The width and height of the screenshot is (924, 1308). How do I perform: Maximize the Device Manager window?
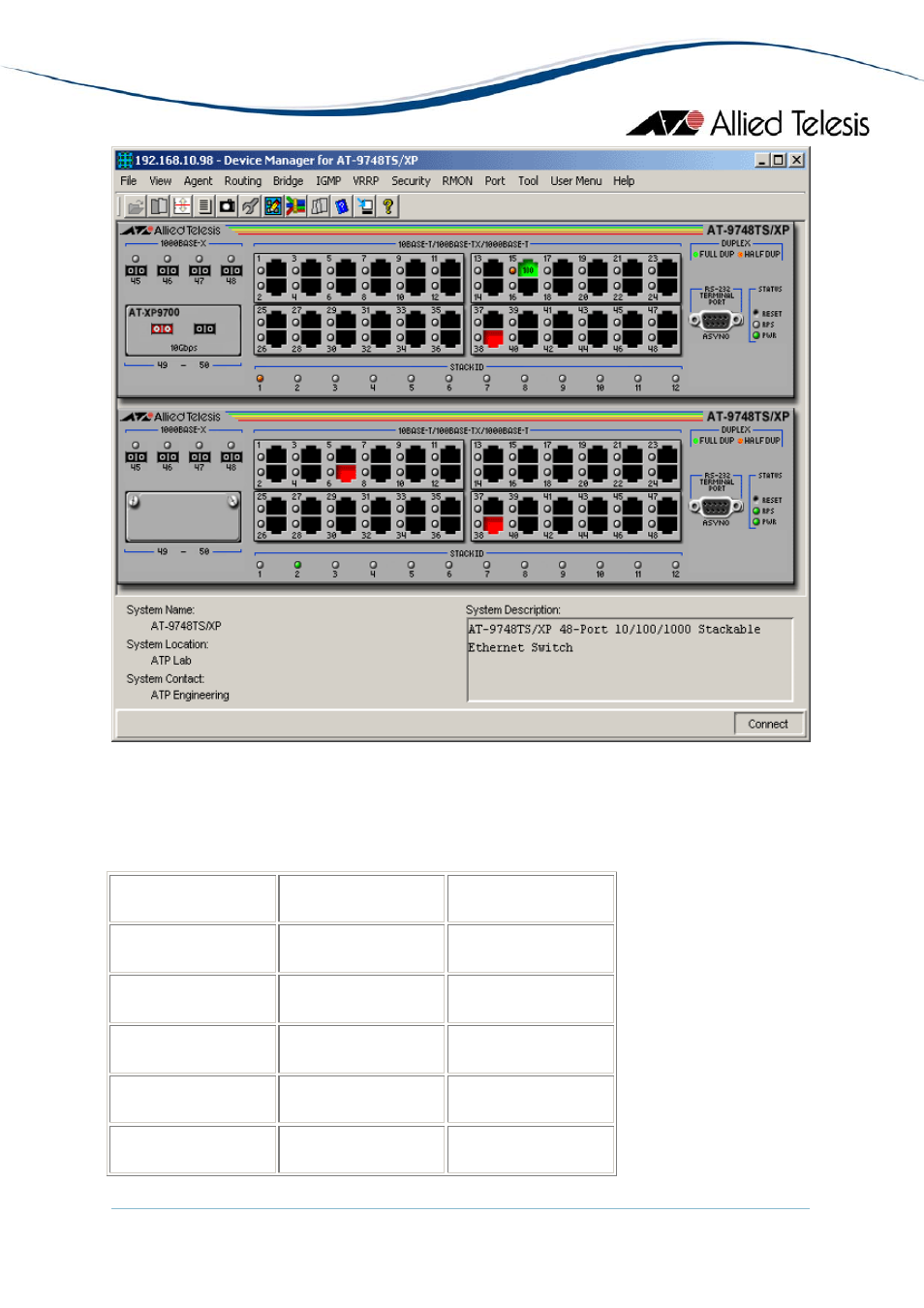point(779,160)
